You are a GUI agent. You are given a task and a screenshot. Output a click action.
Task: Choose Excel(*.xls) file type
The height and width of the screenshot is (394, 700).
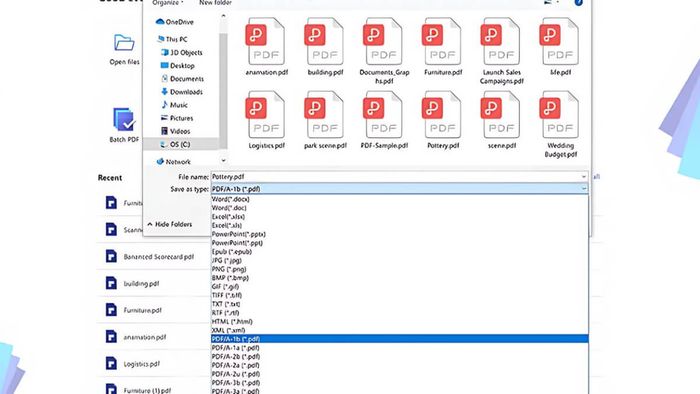pos(400,225)
